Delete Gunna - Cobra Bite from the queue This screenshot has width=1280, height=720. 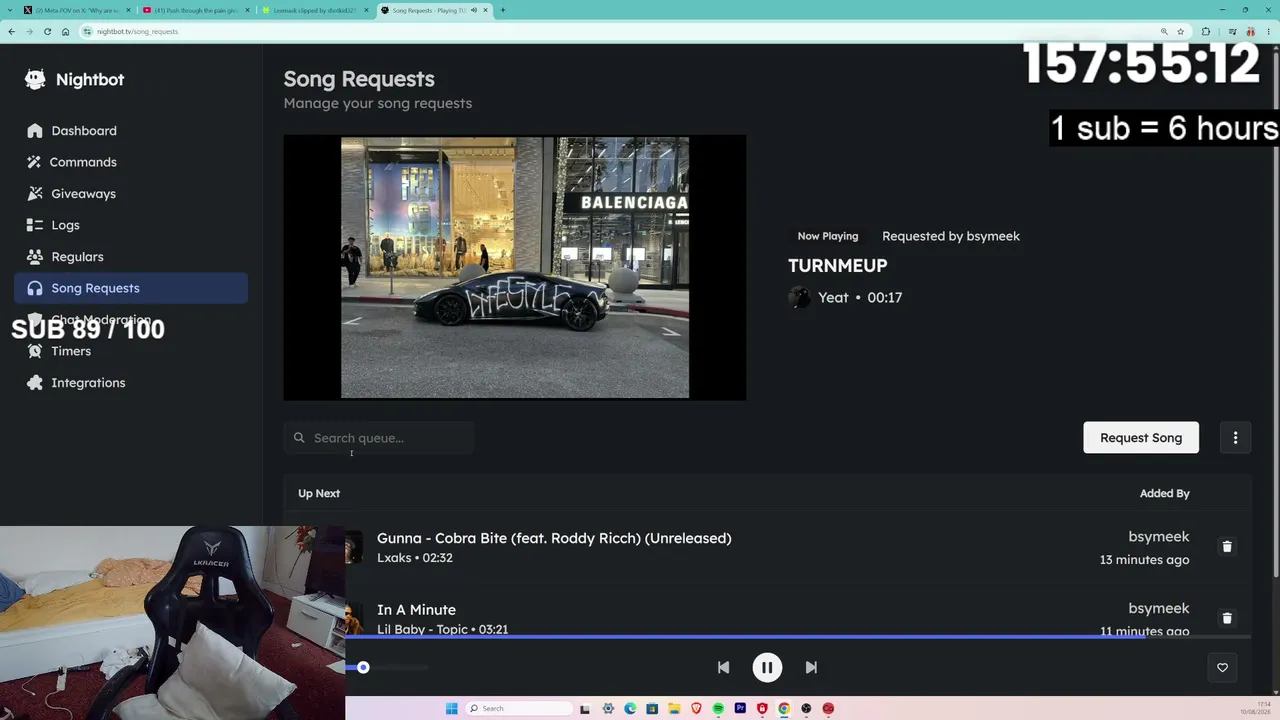click(1227, 547)
